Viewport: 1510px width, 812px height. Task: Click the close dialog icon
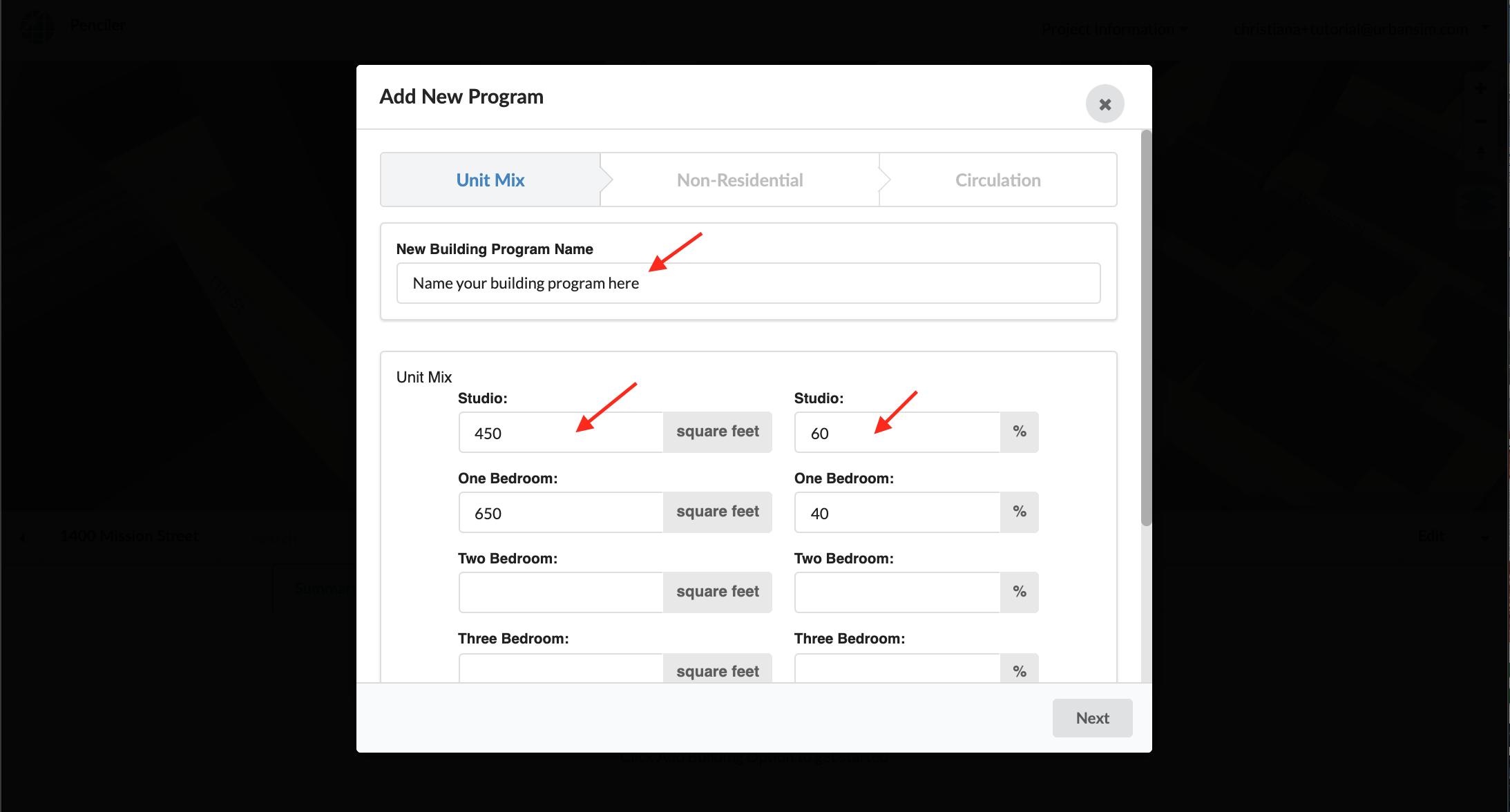(1104, 104)
